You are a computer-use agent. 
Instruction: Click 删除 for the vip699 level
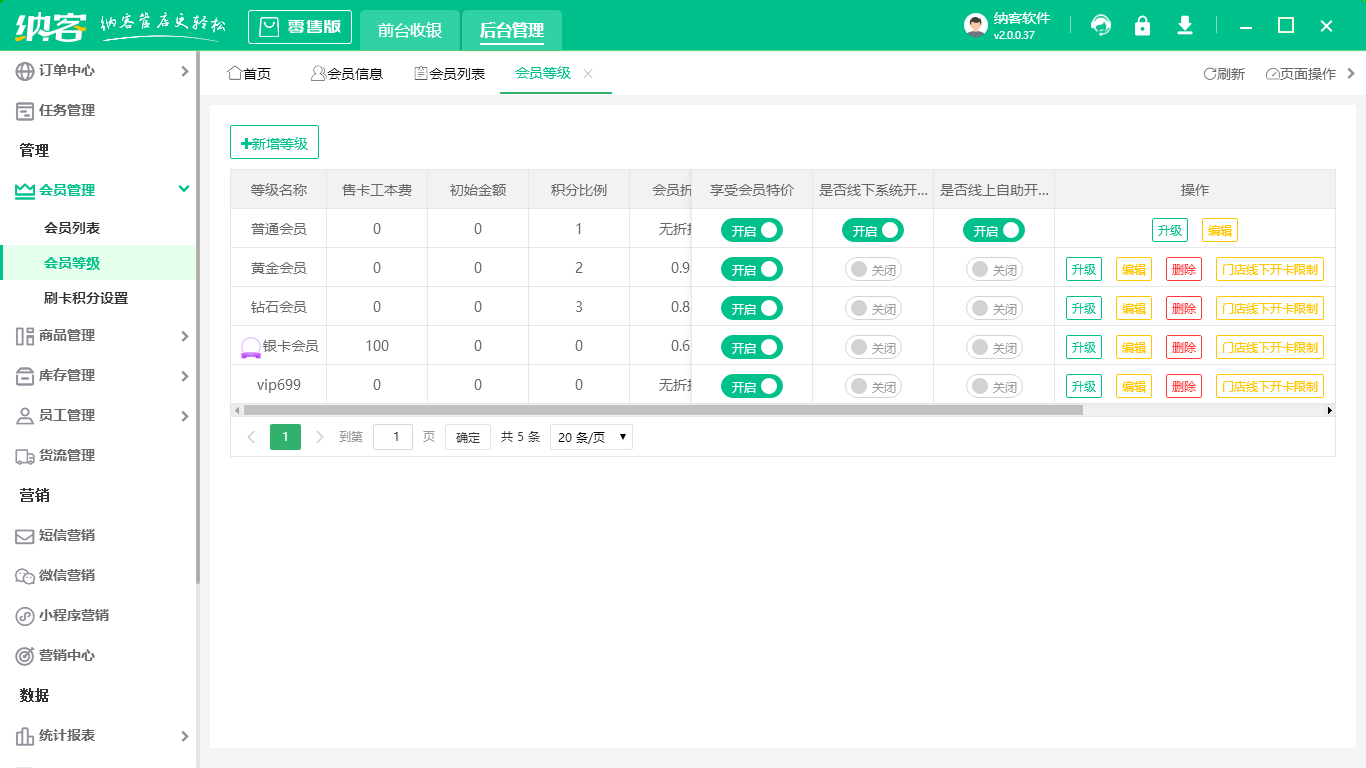[1183, 385]
